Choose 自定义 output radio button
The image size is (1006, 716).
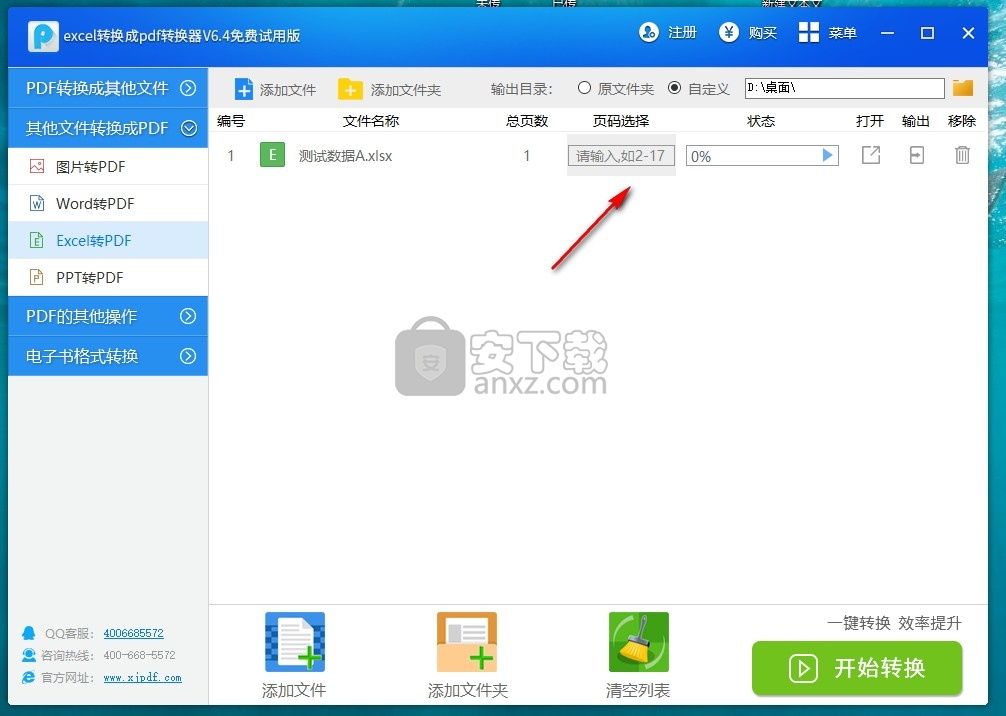(674, 88)
